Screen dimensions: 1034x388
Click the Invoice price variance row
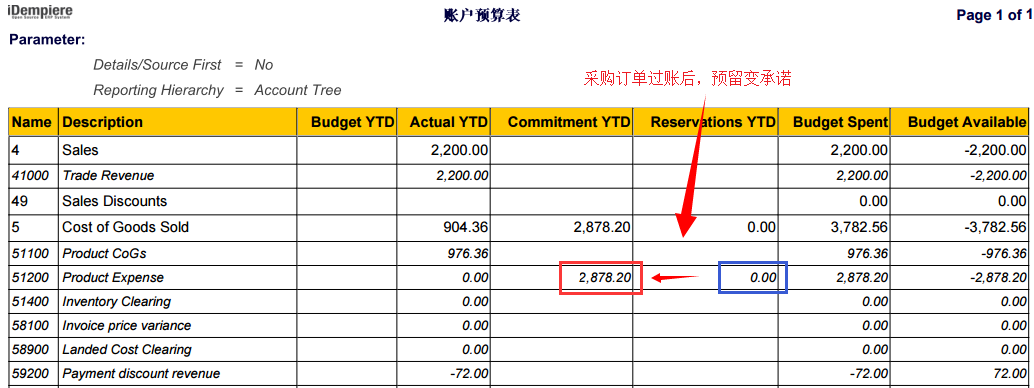coord(518,325)
